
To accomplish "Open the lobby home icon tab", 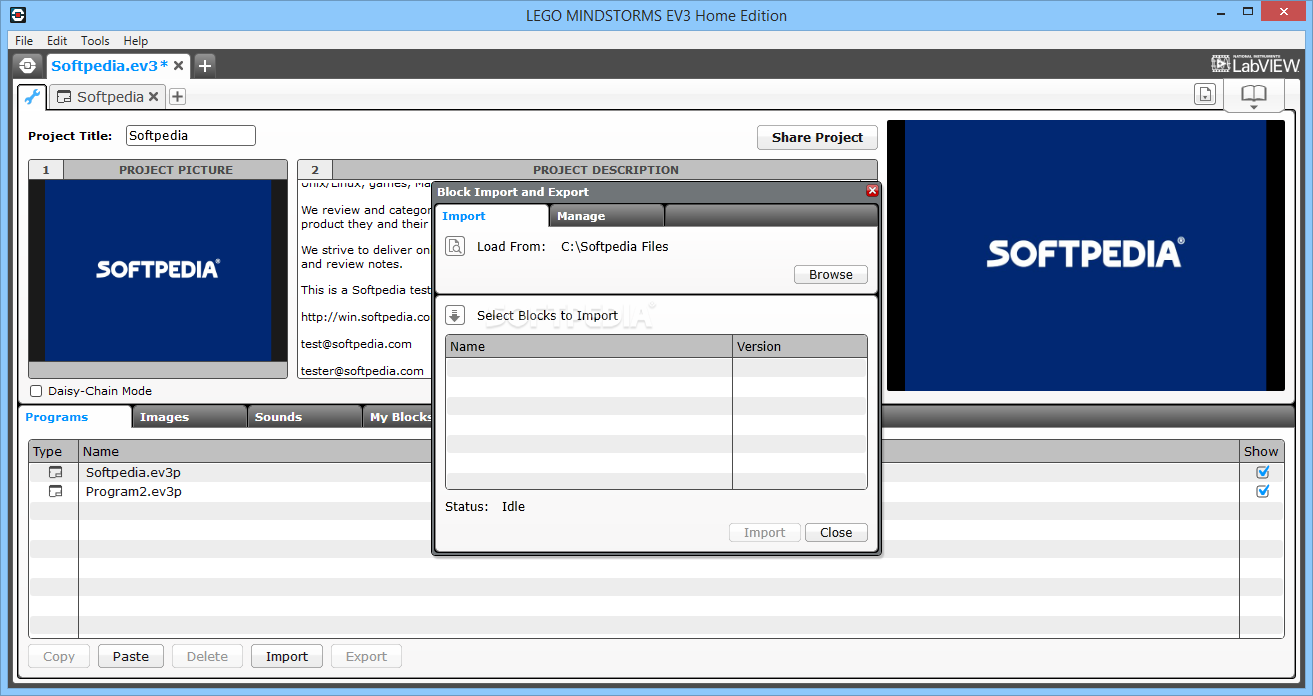I will tap(28, 66).
